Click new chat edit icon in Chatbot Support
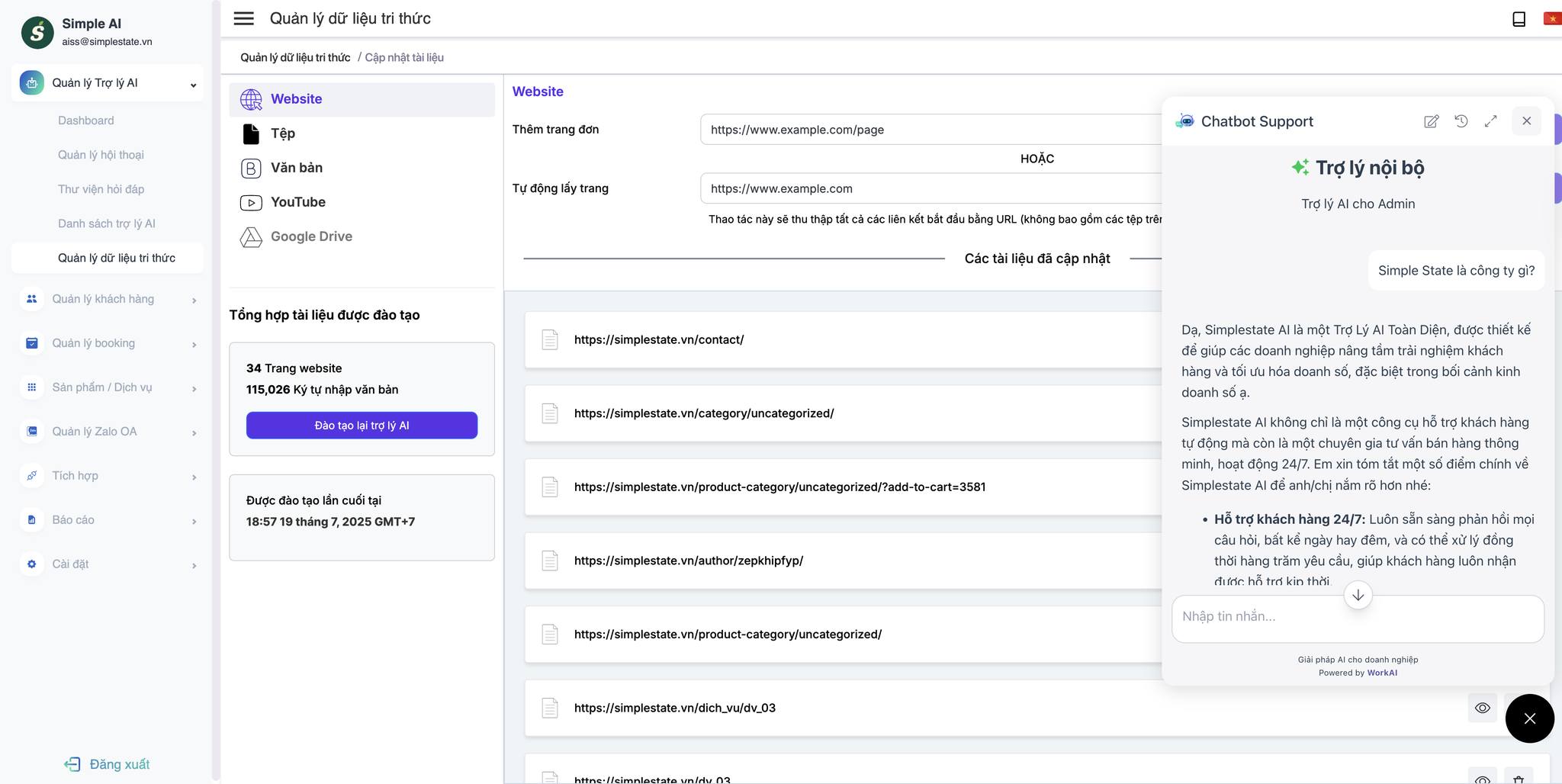 pyautogui.click(x=1432, y=121)
